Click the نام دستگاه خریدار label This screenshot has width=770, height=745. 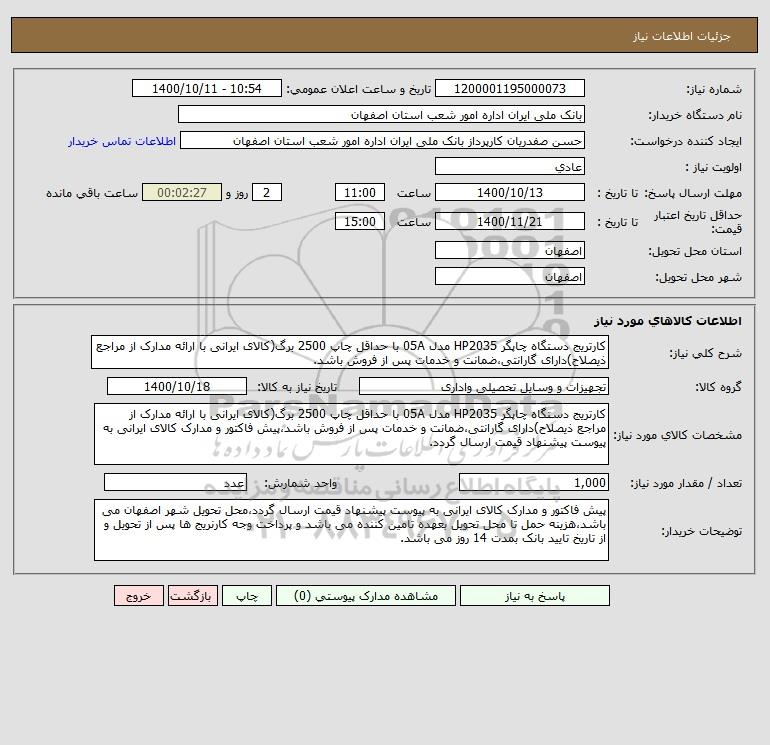pyautogui.click(x=695, y=115)
